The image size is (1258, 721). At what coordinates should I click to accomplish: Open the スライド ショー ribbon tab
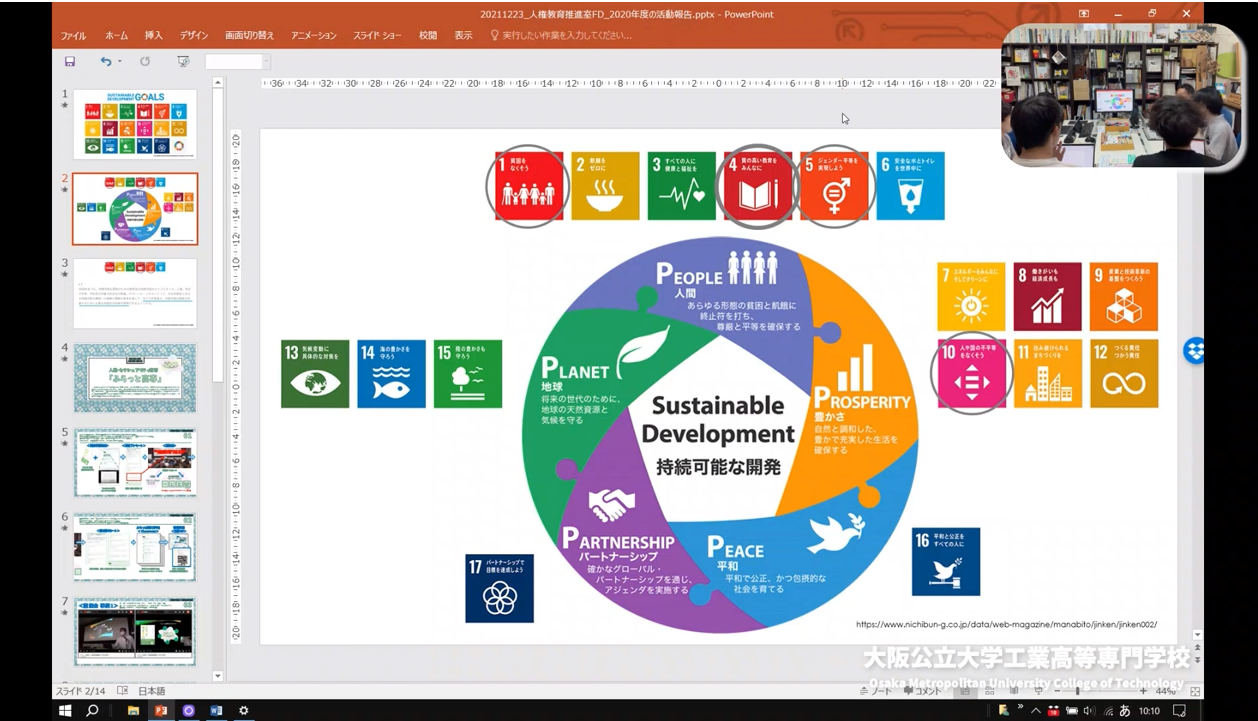(x=377, y=35)
